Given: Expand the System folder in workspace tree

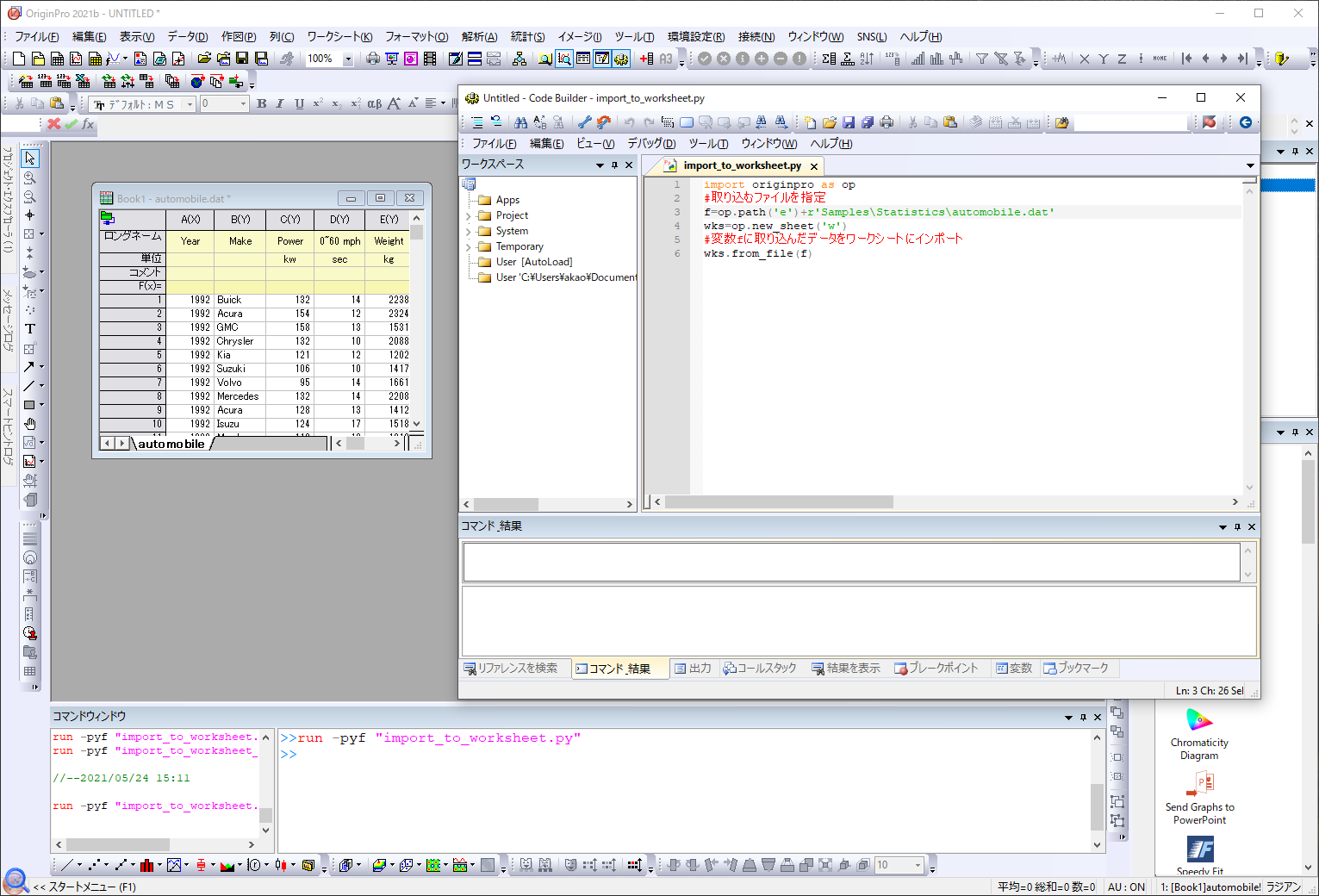Looking at the screenshot, I should [469, 231].
